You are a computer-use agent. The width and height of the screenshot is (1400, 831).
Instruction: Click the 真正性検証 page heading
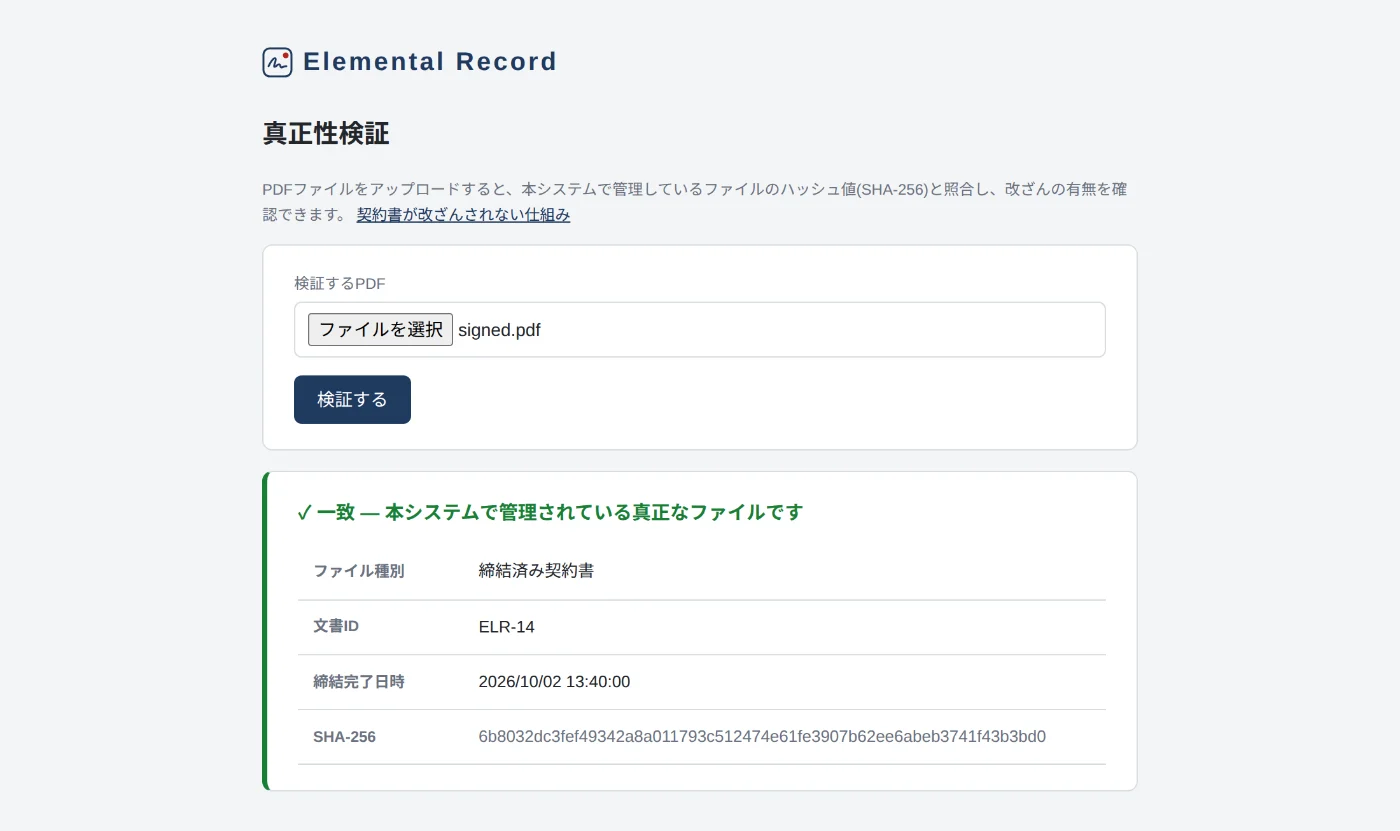tap(326, 134)
